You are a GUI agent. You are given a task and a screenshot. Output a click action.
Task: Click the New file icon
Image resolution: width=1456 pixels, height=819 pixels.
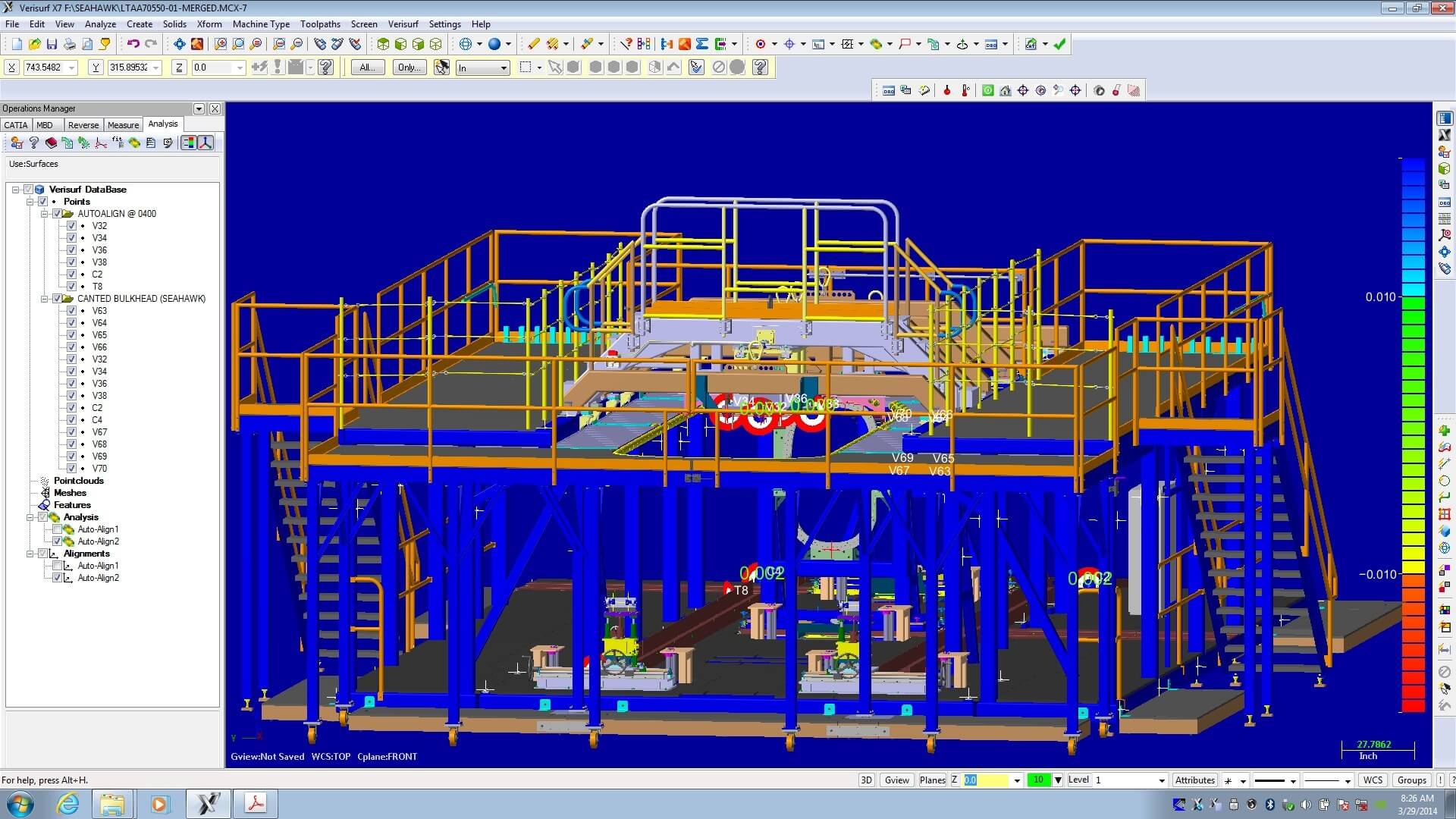17,44
